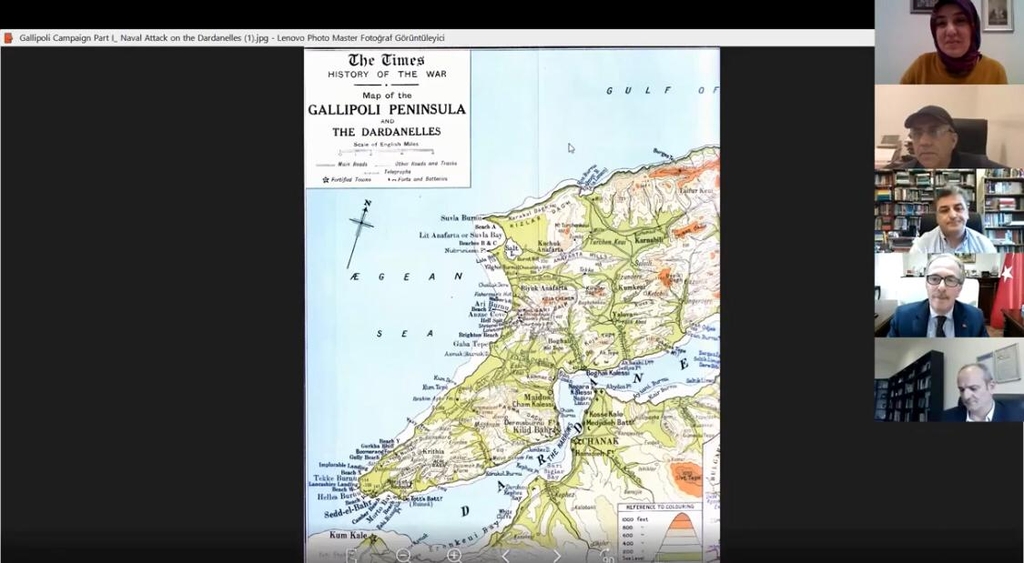Click the zoom out magnifier icon
This screenshot has width=1024, height=563.
tap(403, 555)
